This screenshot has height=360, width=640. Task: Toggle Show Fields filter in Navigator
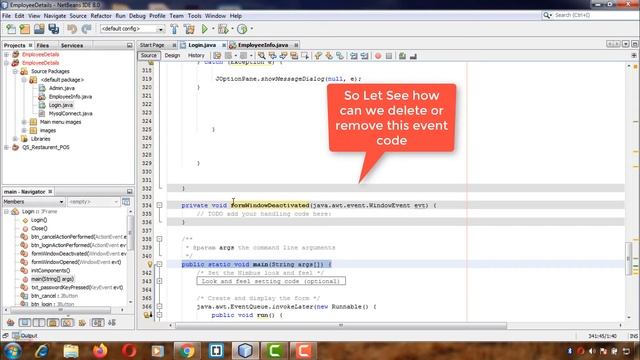click(x=24, y=323)
